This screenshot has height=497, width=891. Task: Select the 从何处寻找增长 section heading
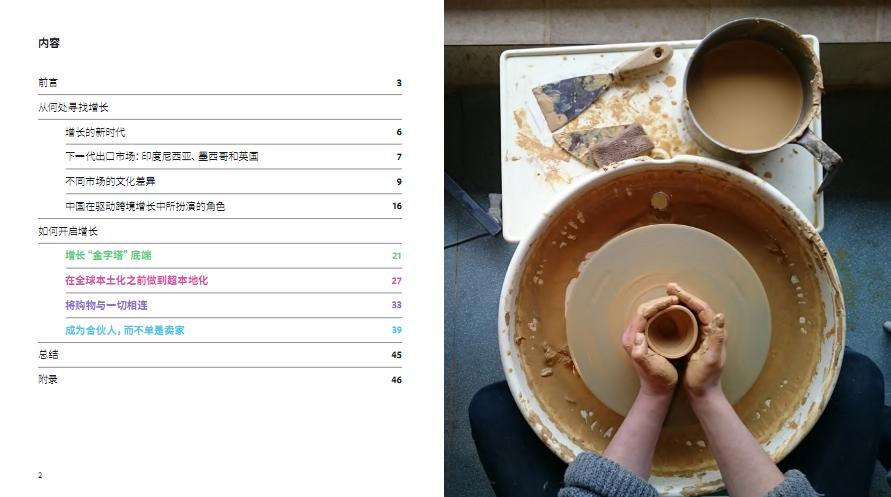(73, 107)
